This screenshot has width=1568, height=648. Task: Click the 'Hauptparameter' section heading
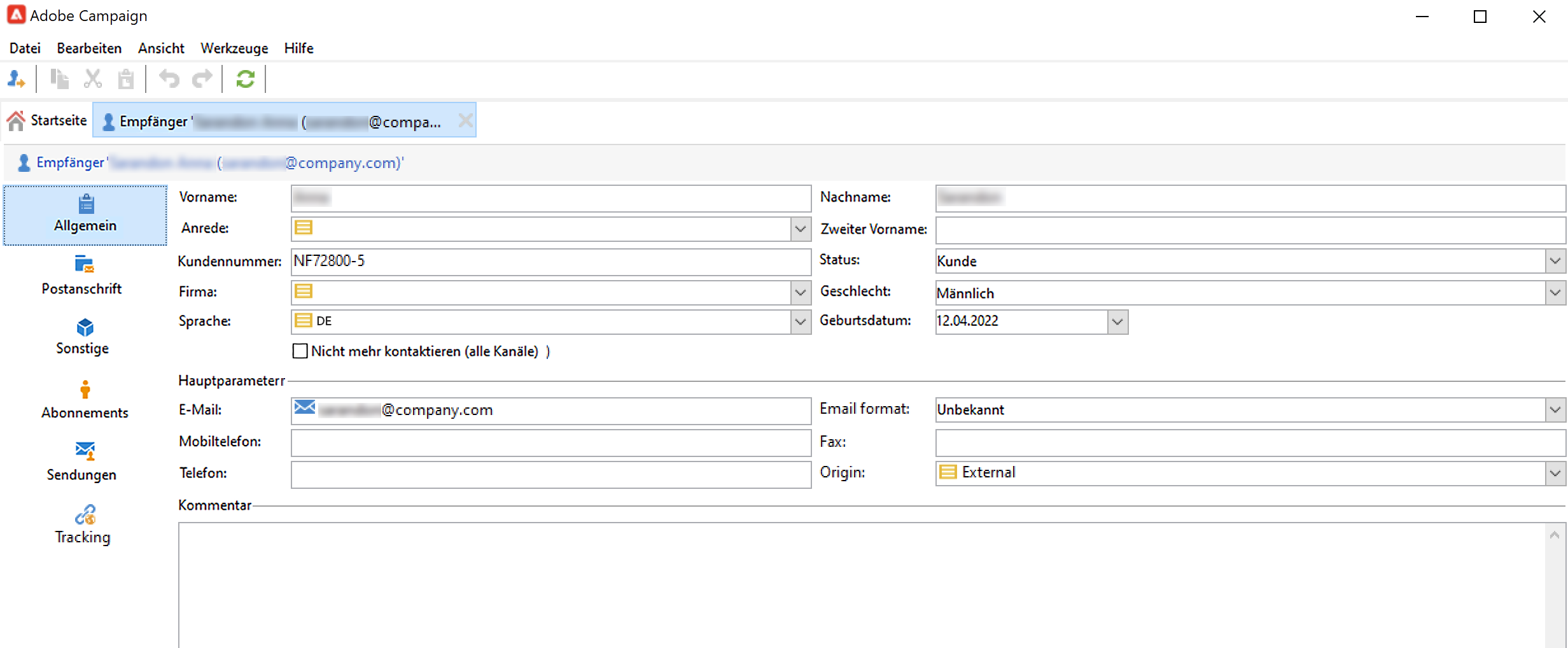232,381
